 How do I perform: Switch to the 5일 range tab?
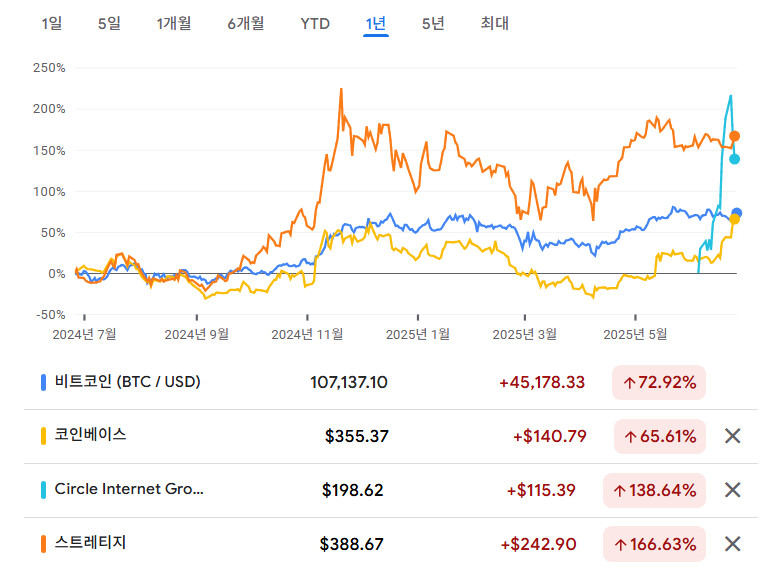109,23
